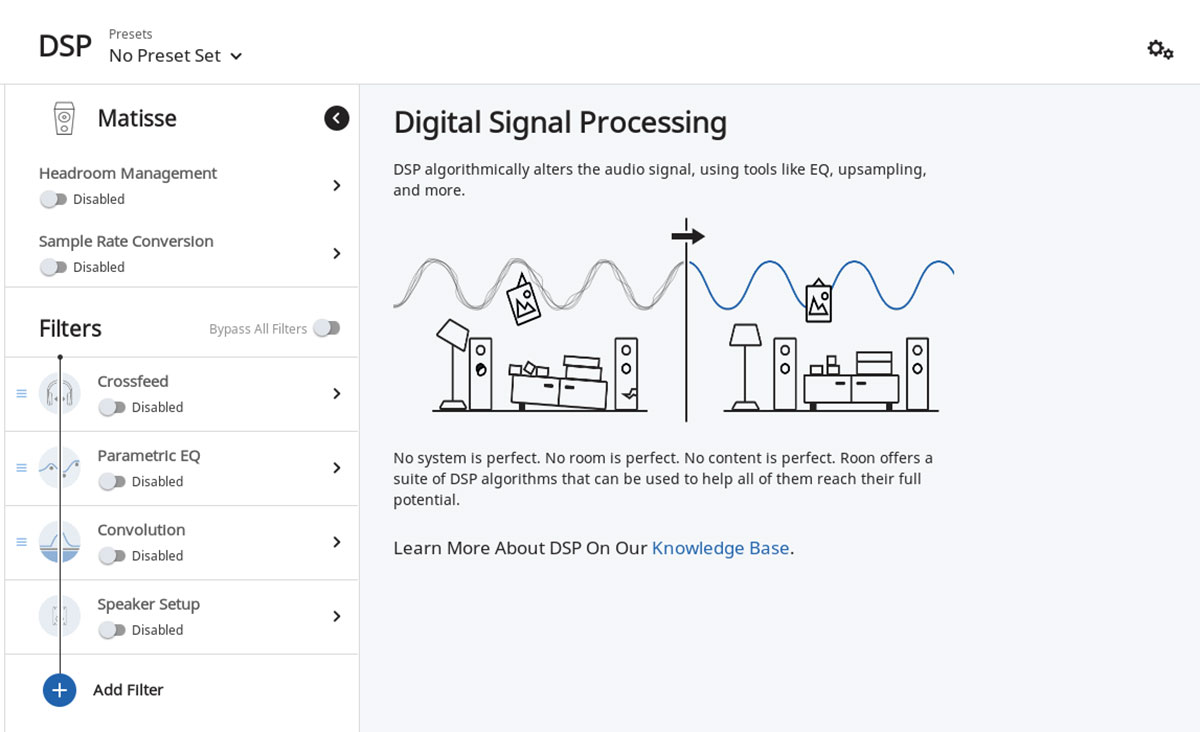
Task: Click the Speaker Setup icon
Action: [x=60, y=616]
